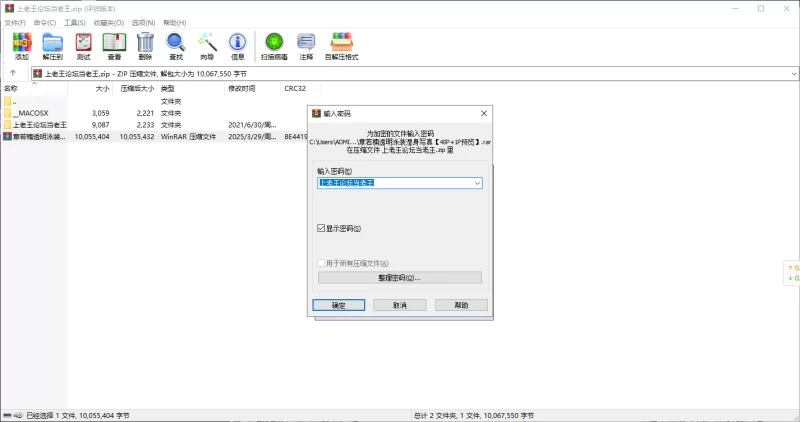Cancel the dialog with 取消
800x422 pixels.
click(399, 305)
